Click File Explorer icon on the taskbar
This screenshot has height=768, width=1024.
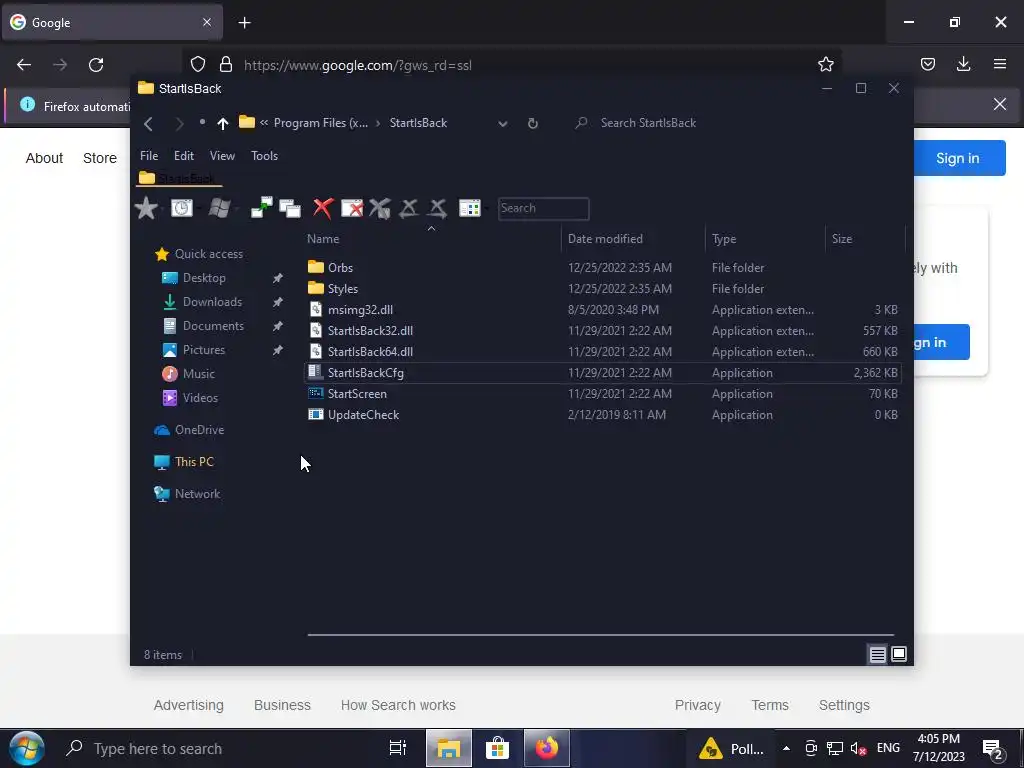coord(449,748)
